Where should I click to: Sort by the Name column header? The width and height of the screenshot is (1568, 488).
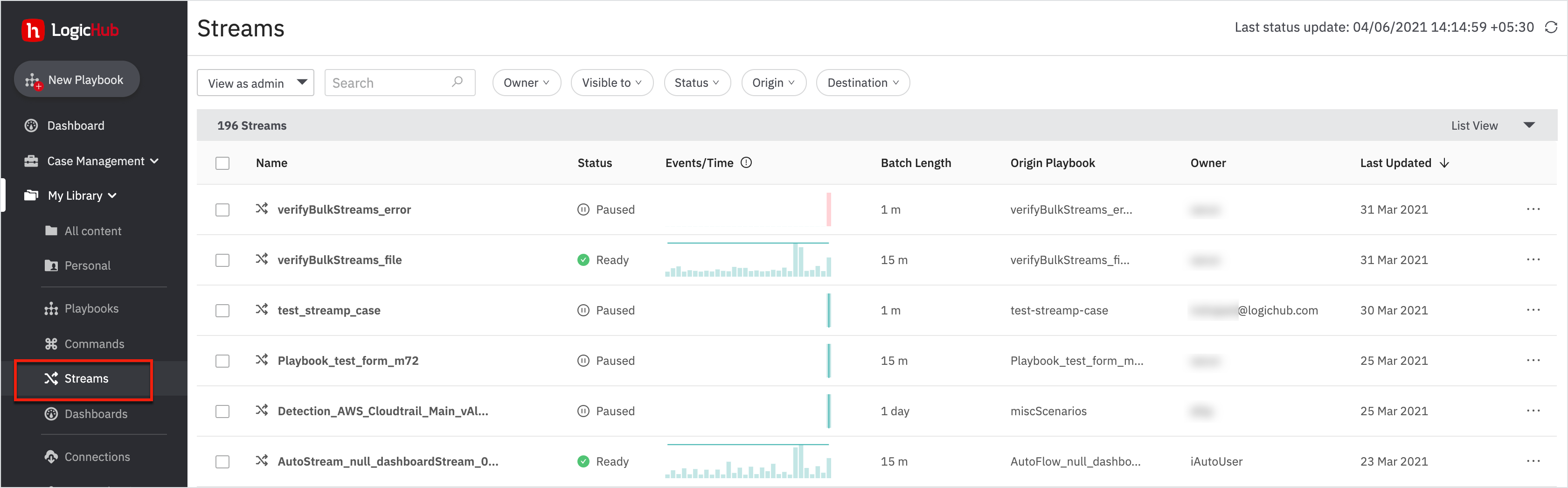[x=271, y=163]
